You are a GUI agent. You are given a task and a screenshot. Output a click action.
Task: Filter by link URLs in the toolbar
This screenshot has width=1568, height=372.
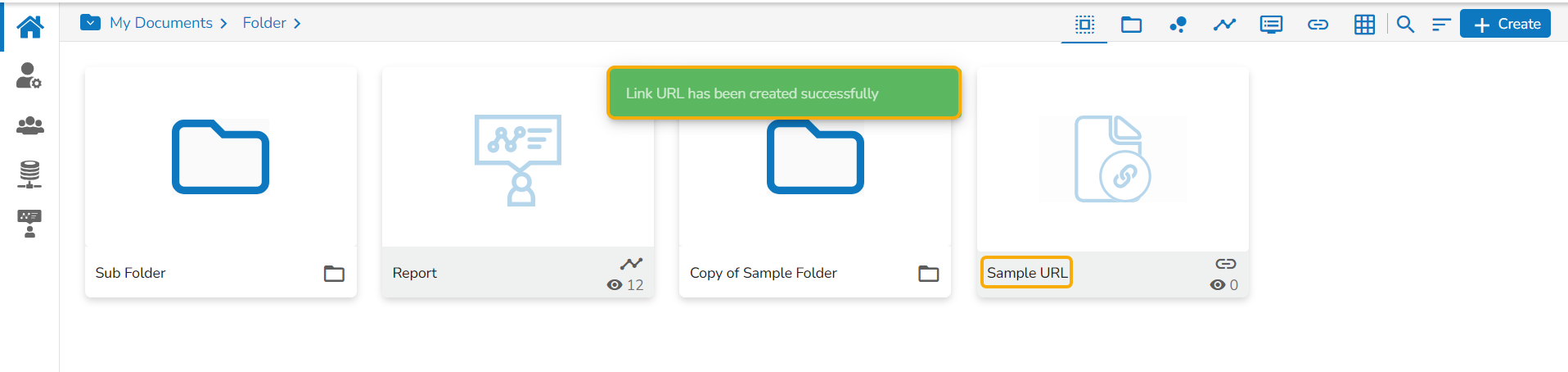point(1318,25)
